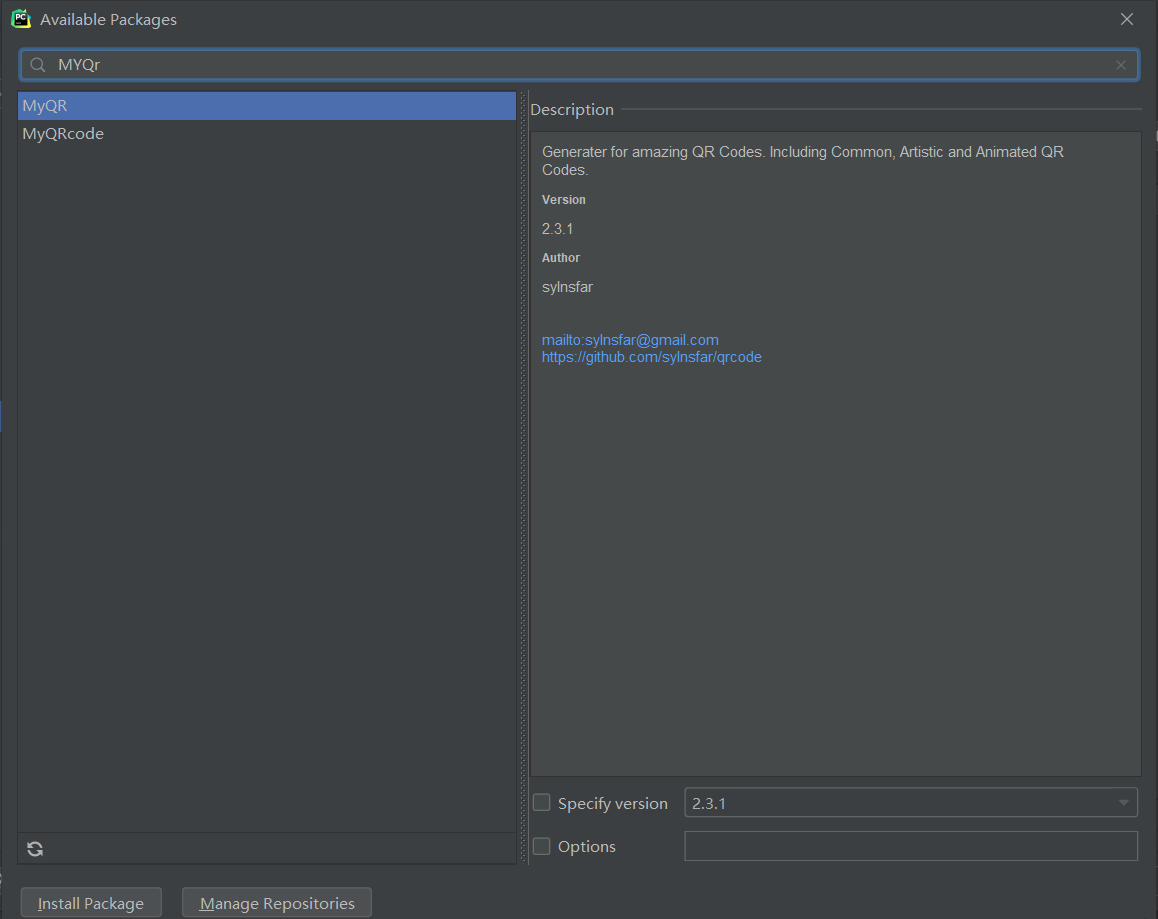Select the MyQR package
1158x919 pixels.
(x=267, y=106)
